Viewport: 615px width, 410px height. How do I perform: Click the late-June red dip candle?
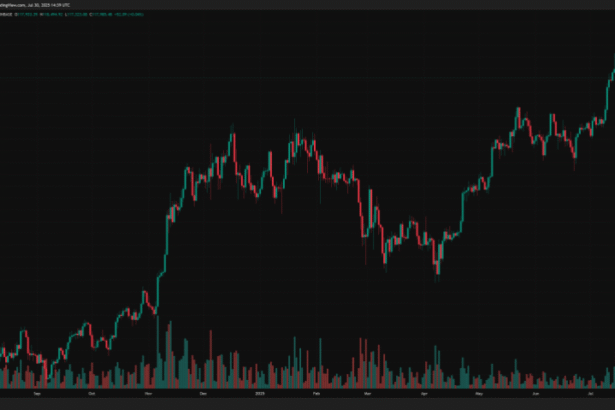tap(574, 152)
